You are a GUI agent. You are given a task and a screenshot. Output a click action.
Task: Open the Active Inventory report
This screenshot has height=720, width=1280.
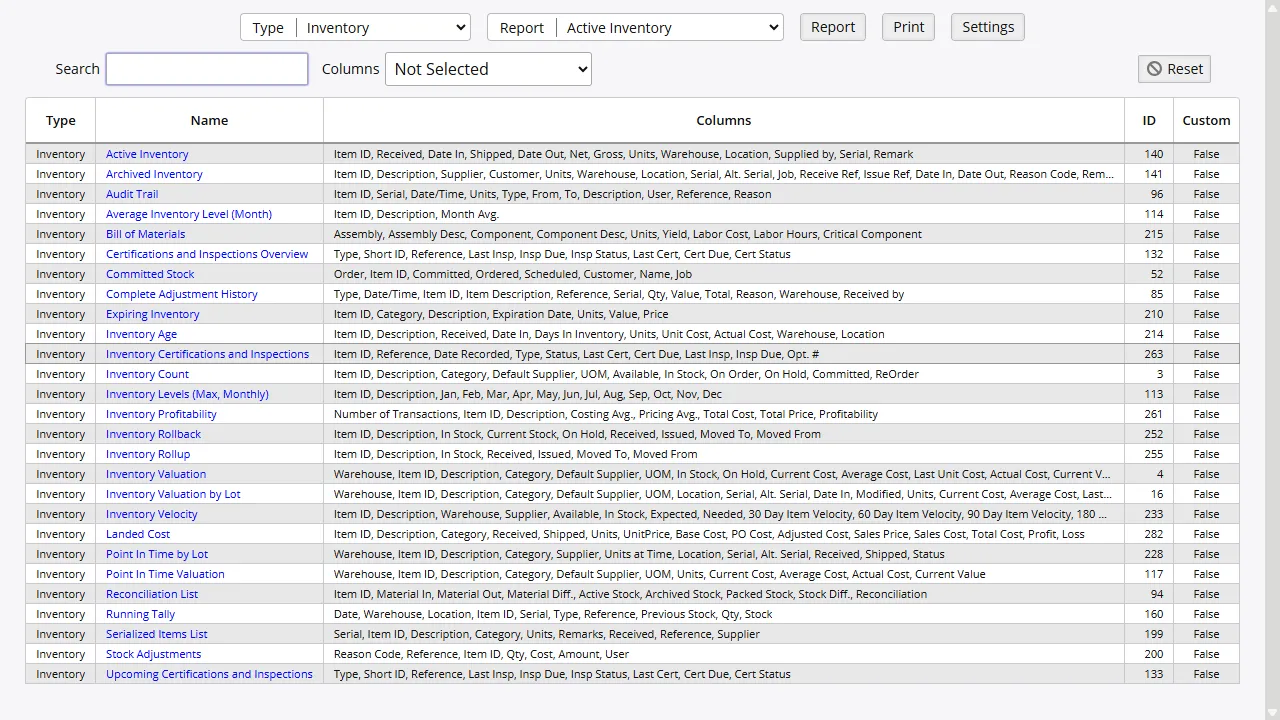[146, 154]
